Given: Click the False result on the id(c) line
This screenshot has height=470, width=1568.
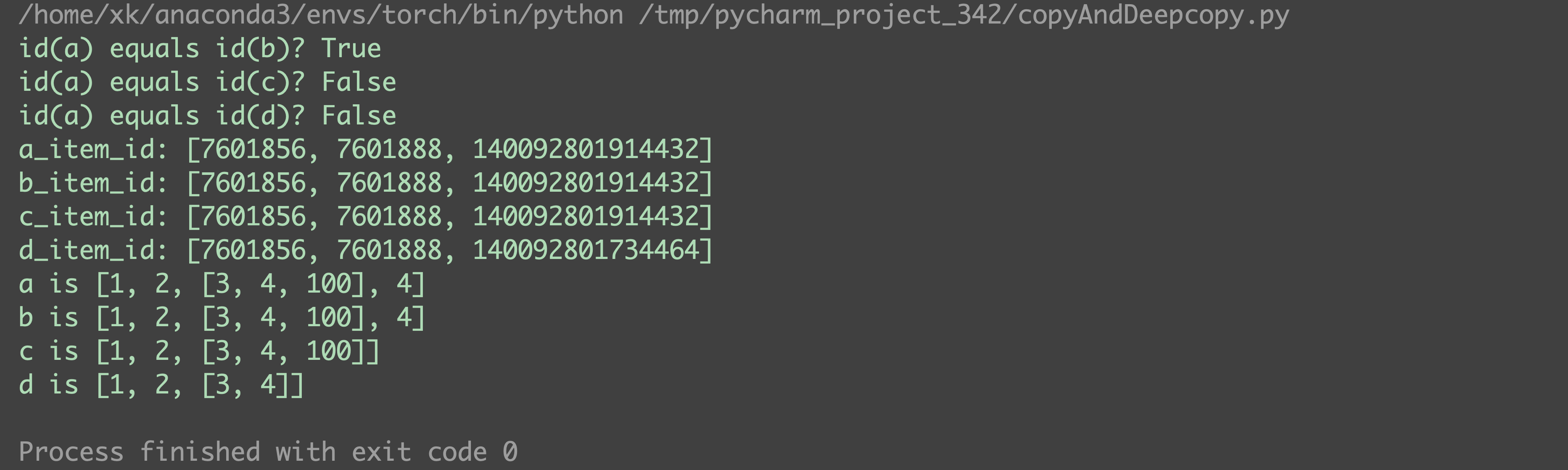Looking at the screenshot, I should 359,82.
